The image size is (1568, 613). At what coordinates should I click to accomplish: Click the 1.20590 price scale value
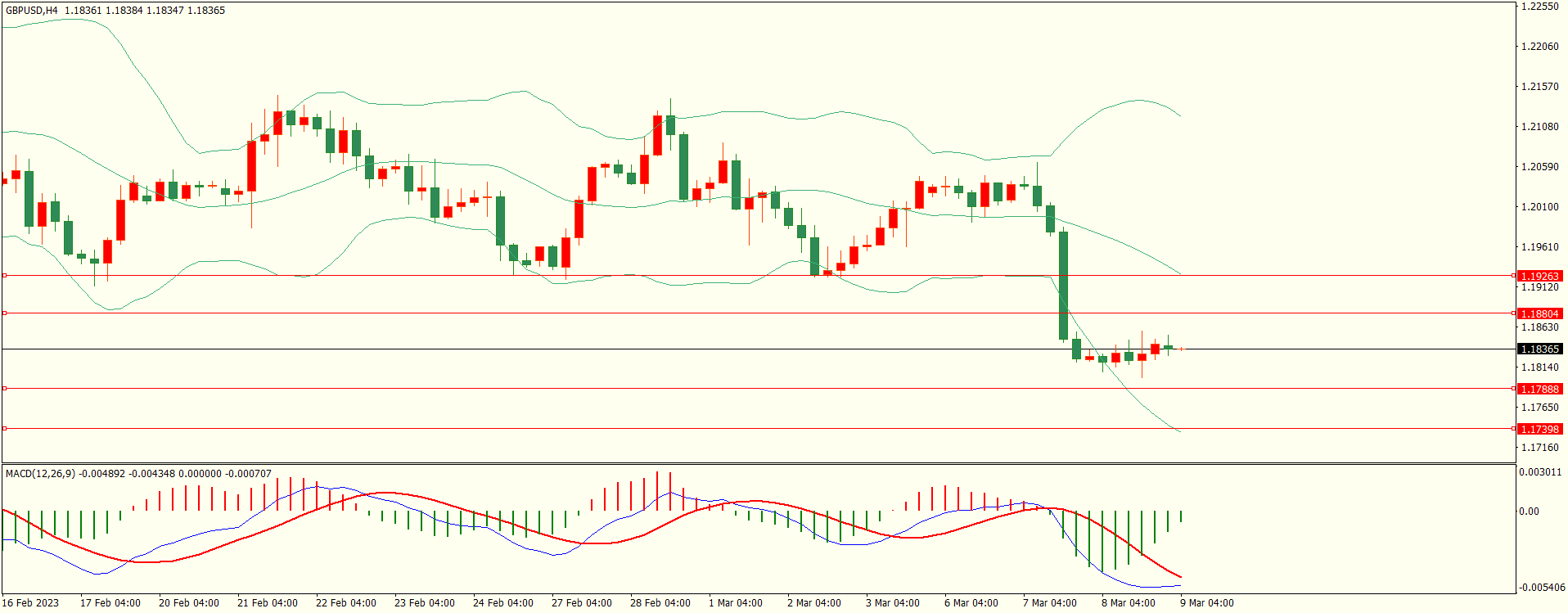pos(1539,167)
